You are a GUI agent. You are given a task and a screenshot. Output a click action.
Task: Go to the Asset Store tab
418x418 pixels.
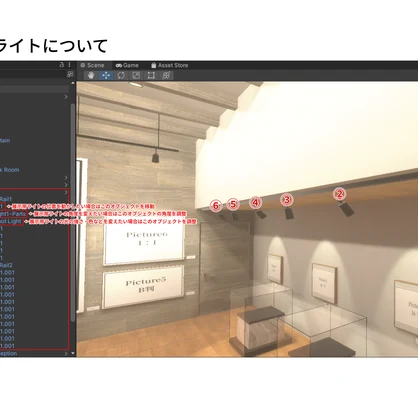pyautogui.click(x=169, y=65)
